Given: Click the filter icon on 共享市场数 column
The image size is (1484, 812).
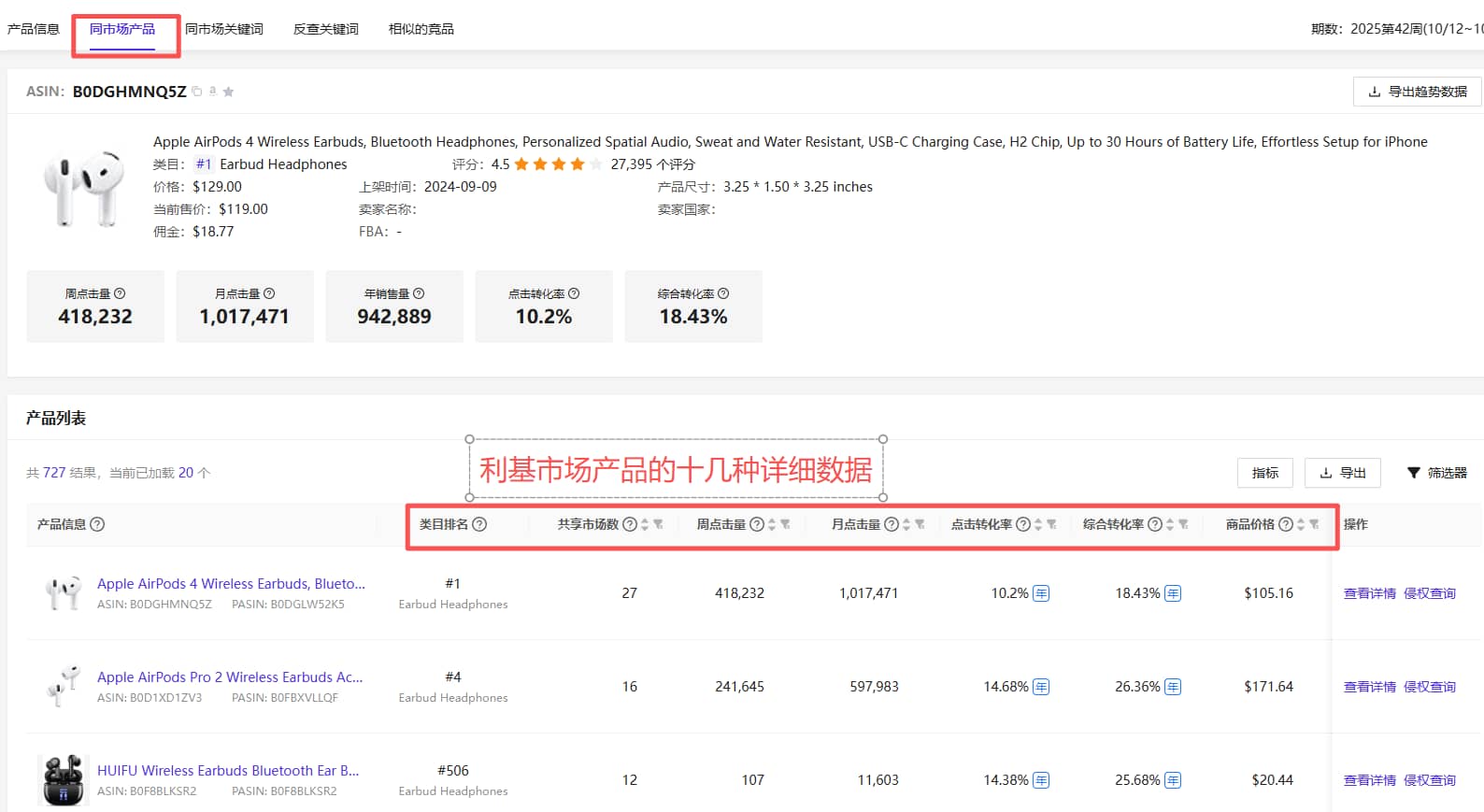Looking at the screenshot, I should pyautogui.click(x=659, y=524).
